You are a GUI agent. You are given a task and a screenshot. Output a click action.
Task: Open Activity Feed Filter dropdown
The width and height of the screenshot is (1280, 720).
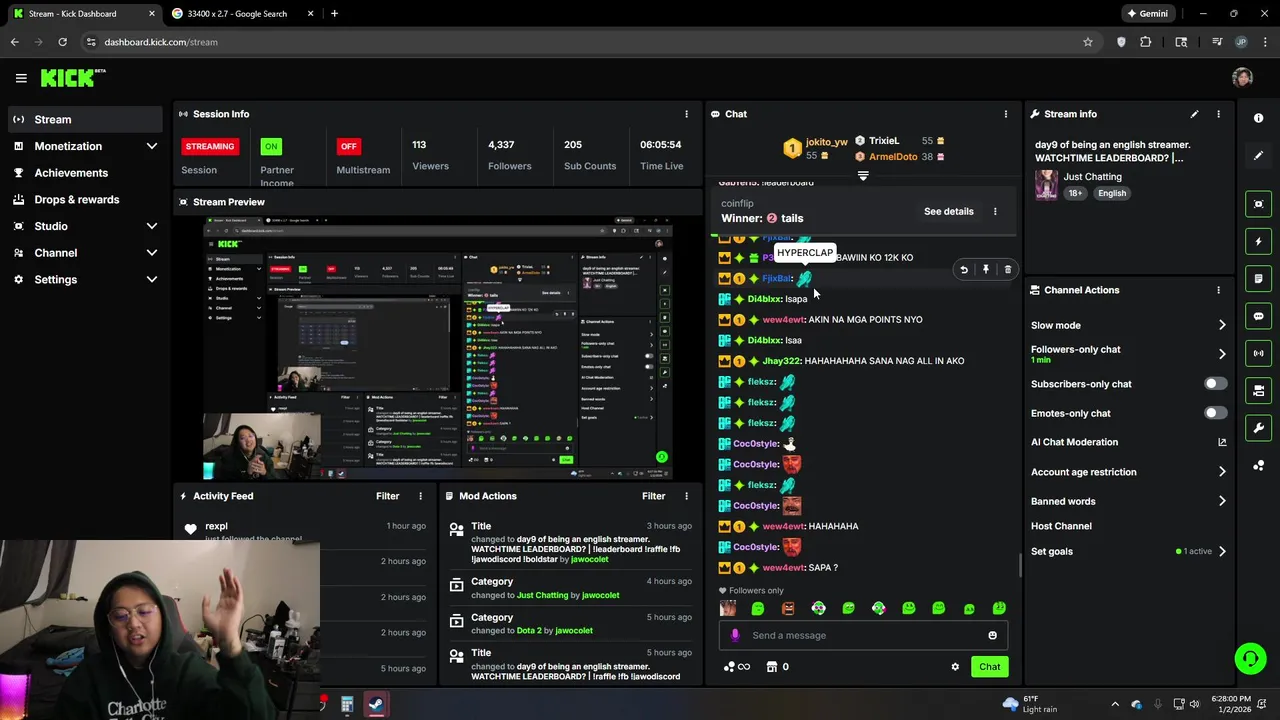coord(387,496)
